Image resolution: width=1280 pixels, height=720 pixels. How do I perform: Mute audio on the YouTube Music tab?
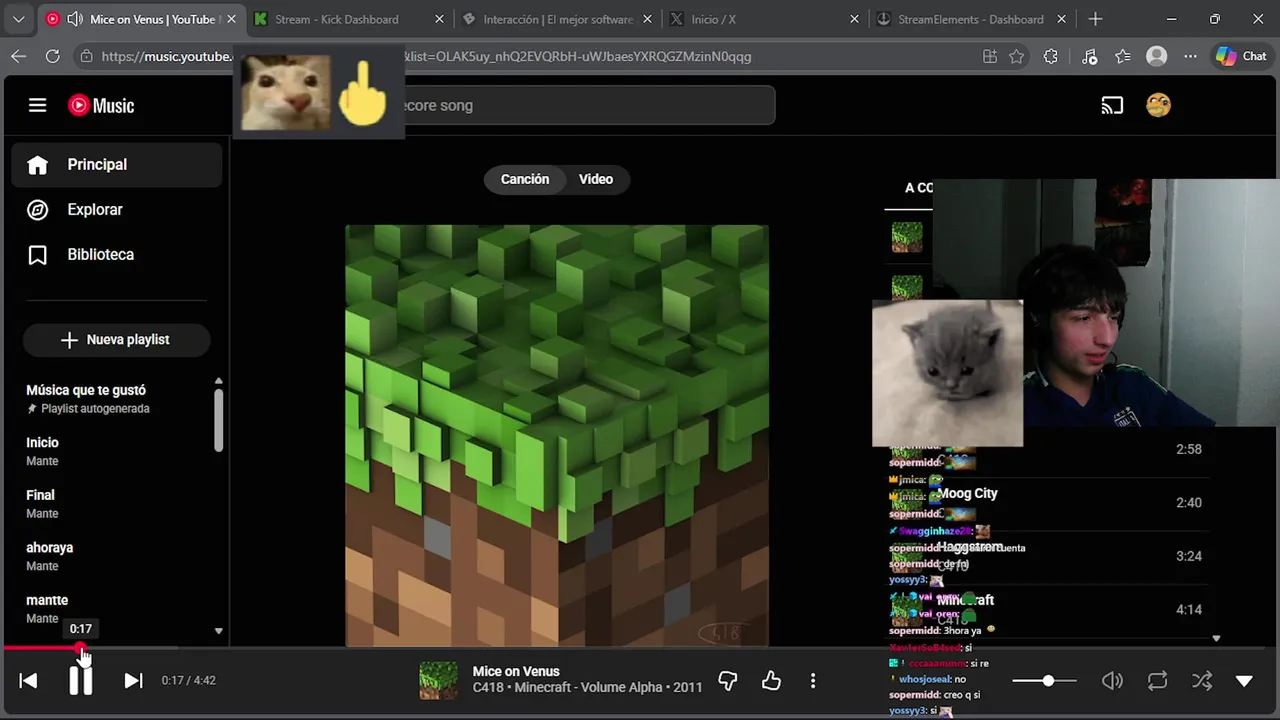click(75, 19)
